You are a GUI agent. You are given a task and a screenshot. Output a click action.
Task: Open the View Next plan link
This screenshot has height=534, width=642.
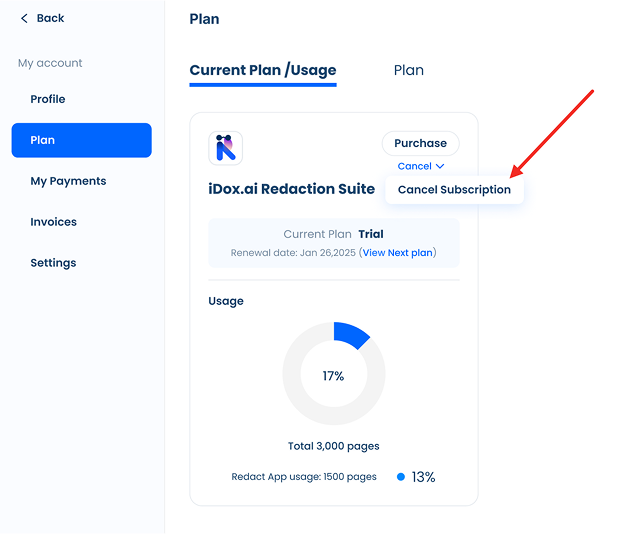coord(397,253)
